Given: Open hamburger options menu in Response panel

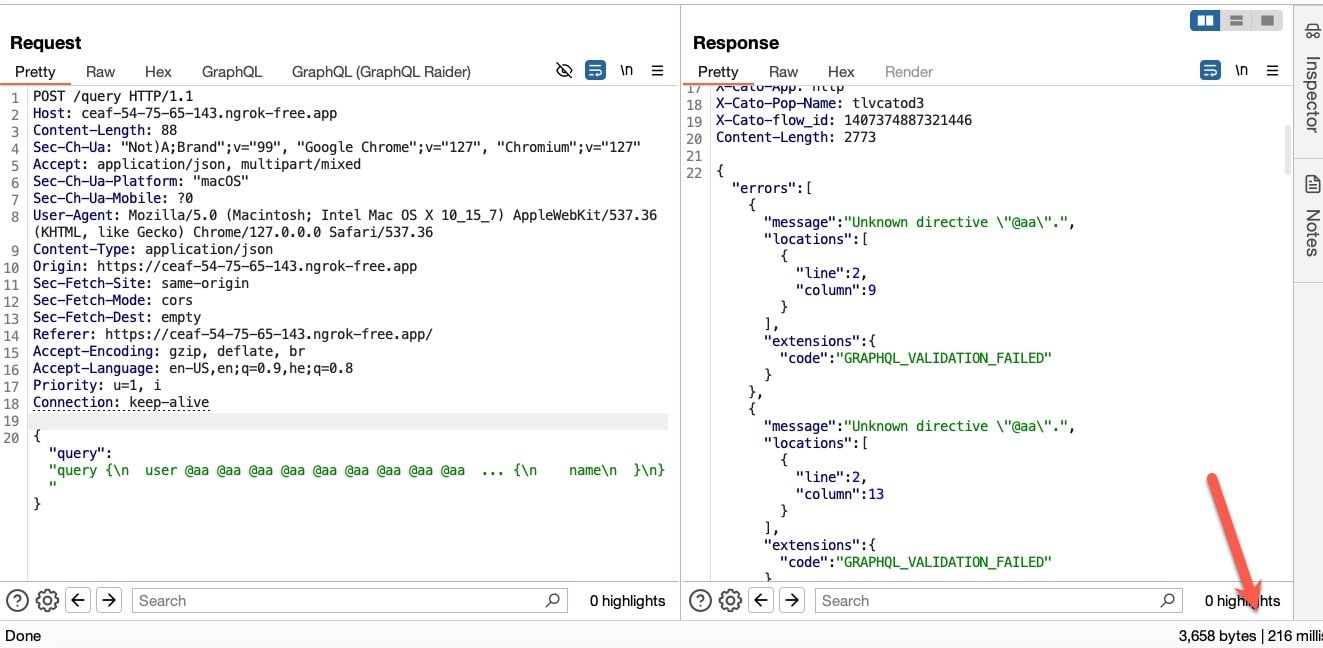Looking at the screenshot, I should pos(1272,71).
